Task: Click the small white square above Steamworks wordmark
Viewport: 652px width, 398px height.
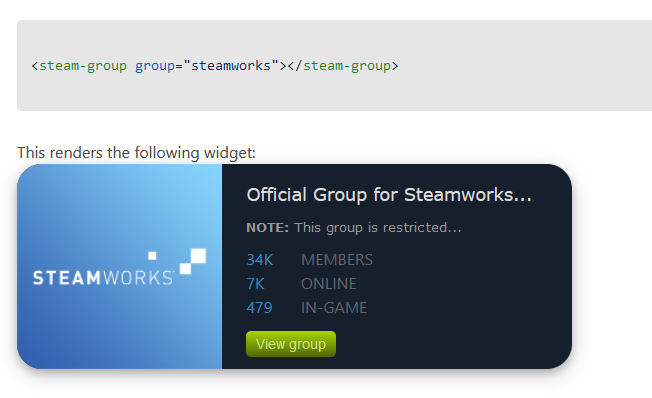Action: (x=152, y=256)
